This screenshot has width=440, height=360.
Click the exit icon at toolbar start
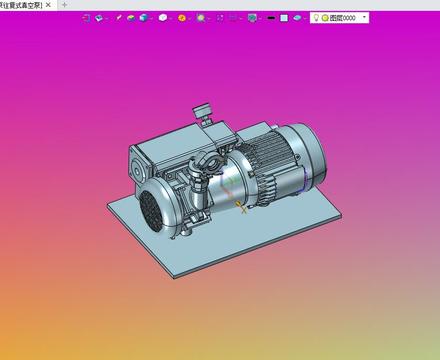(86, 18)
